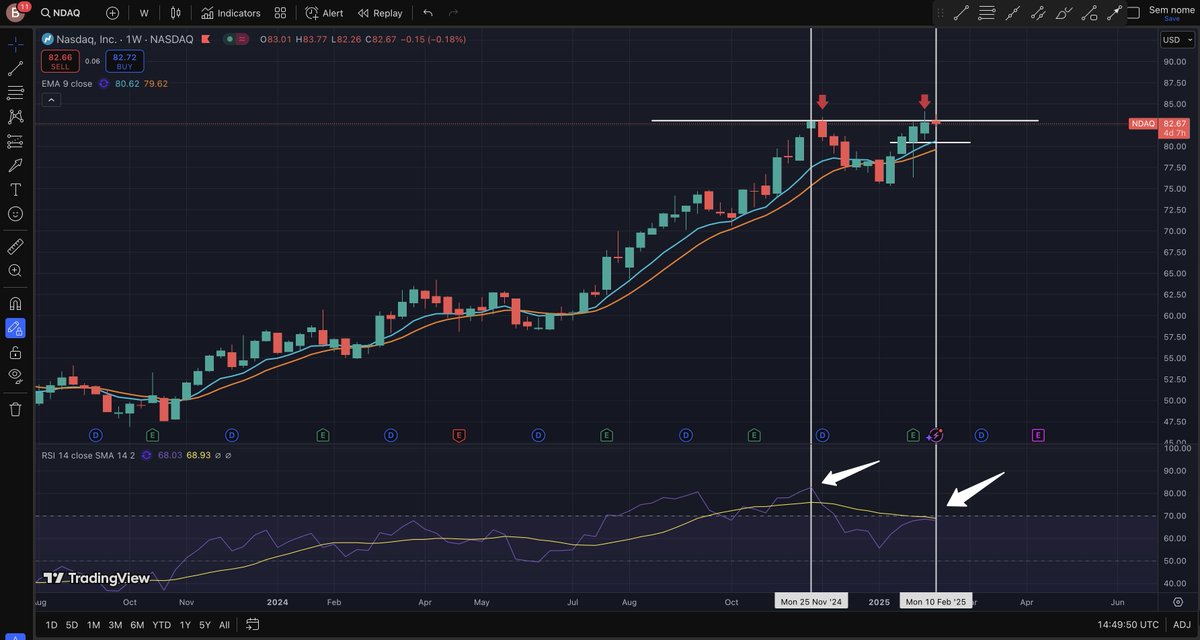This screenshot has width=1200, height=640.
Task: Select the YTD range tab
Action: [160, 624]
